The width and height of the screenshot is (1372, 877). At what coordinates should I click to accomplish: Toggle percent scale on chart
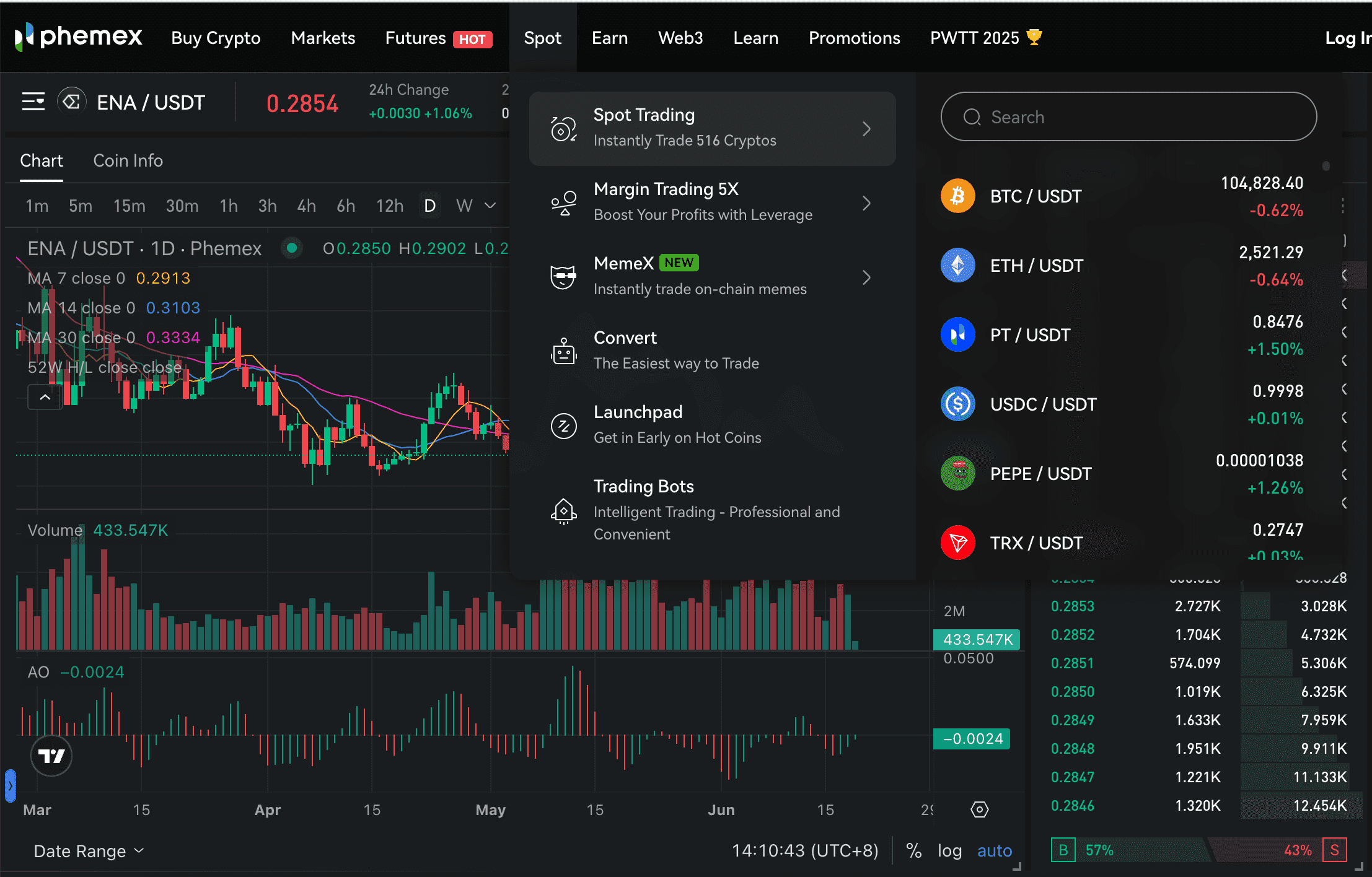click(x=913, y=850)
